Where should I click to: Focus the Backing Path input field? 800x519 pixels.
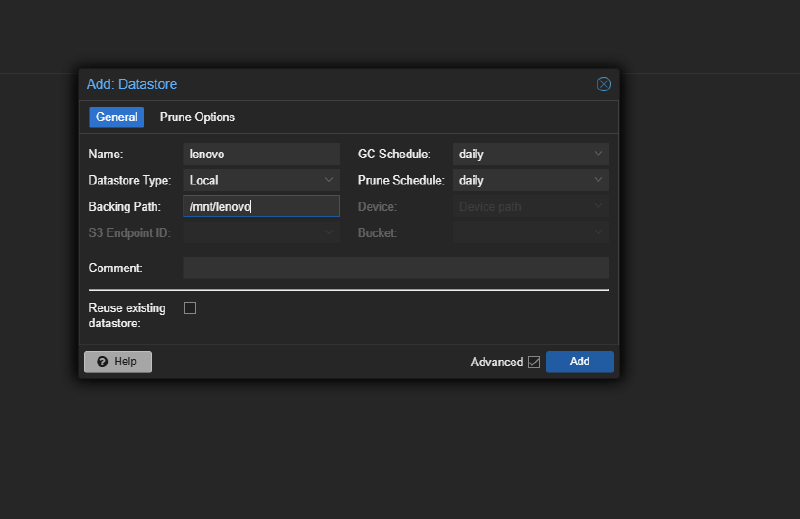pyautogui.click(x=262, y=206)
